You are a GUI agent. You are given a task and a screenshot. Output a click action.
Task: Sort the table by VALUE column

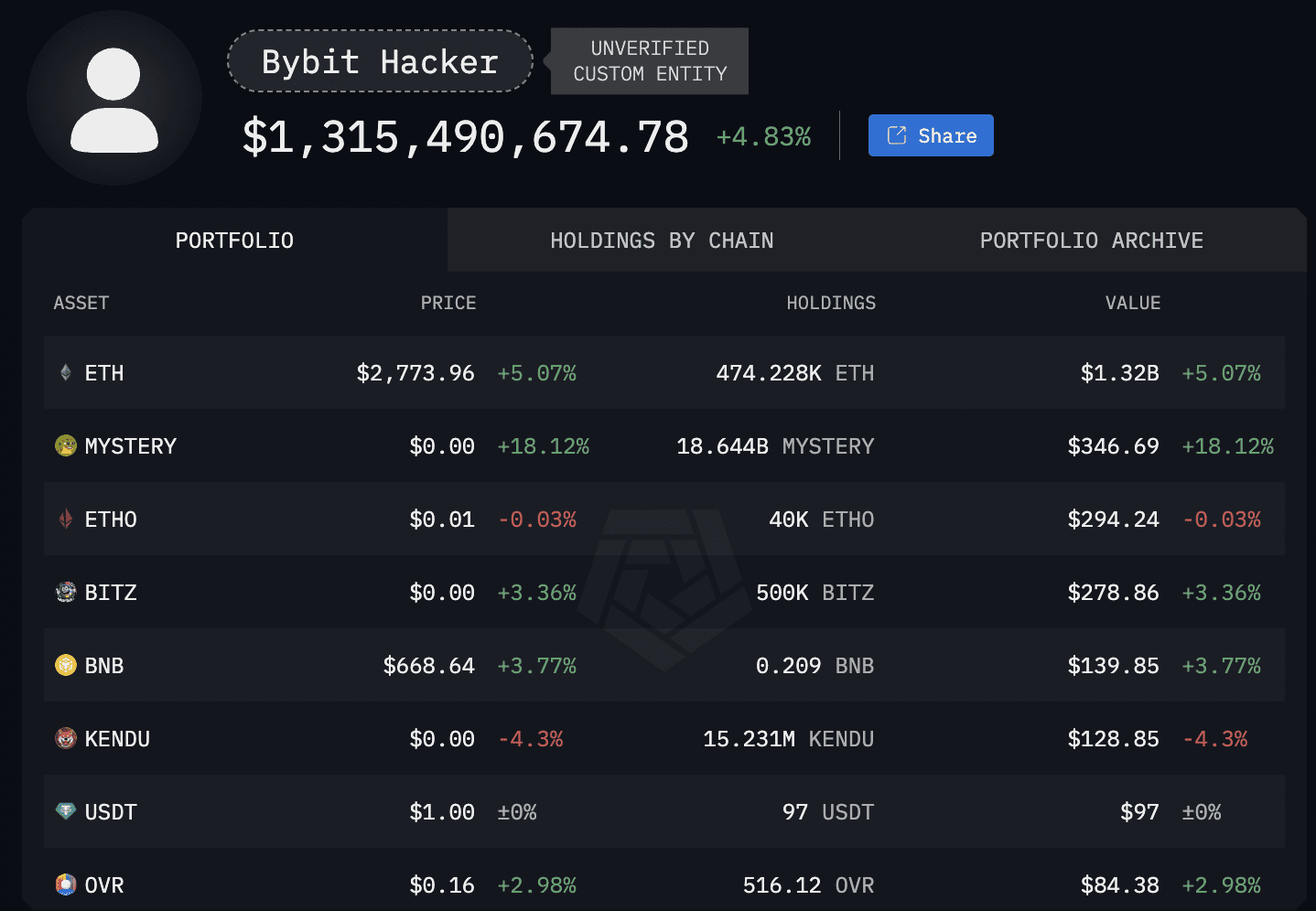1132,303
